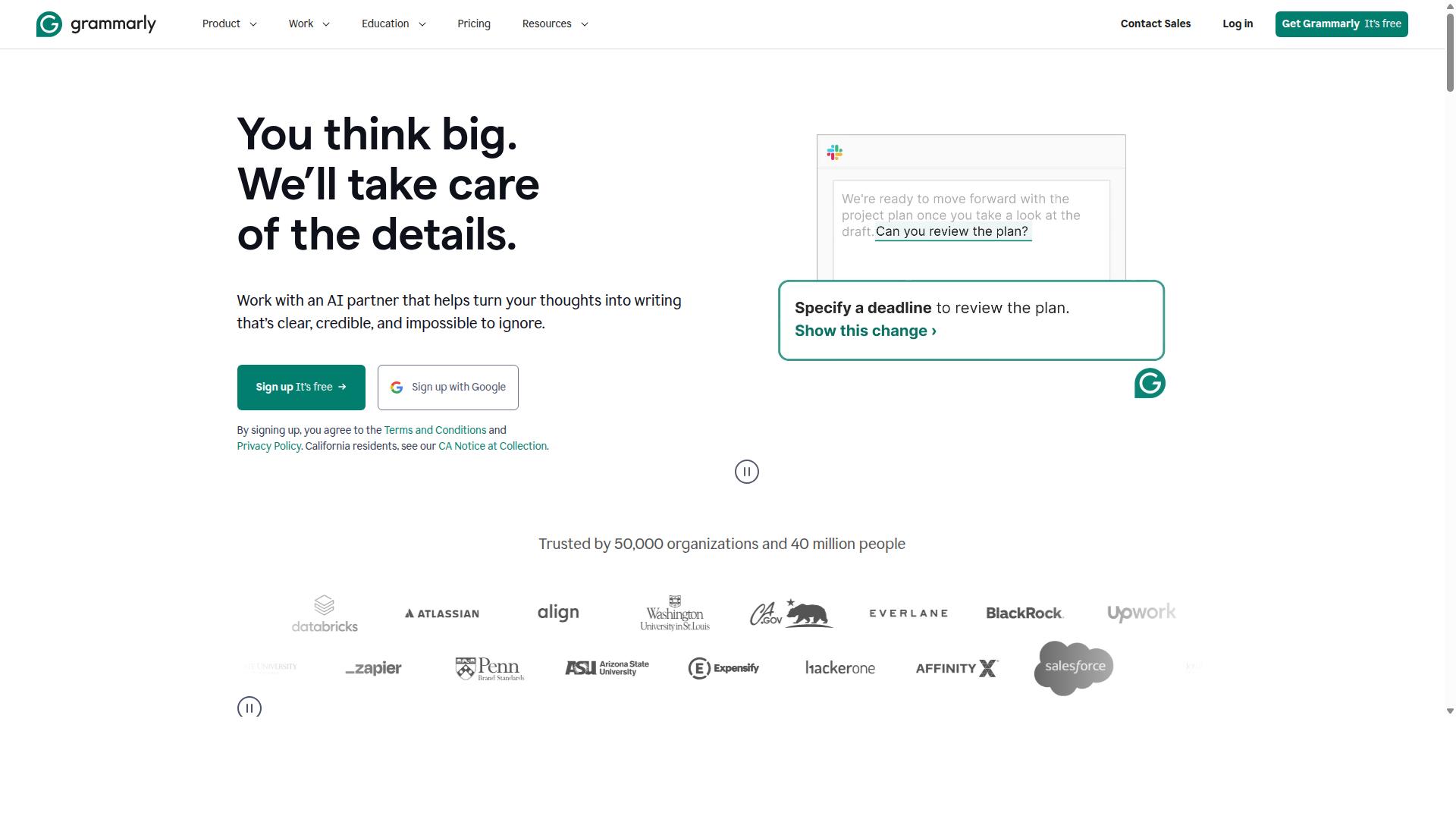Click the Penn Brand Standards logo
This screenshot has width=1456, height=819.
point(490,668)
